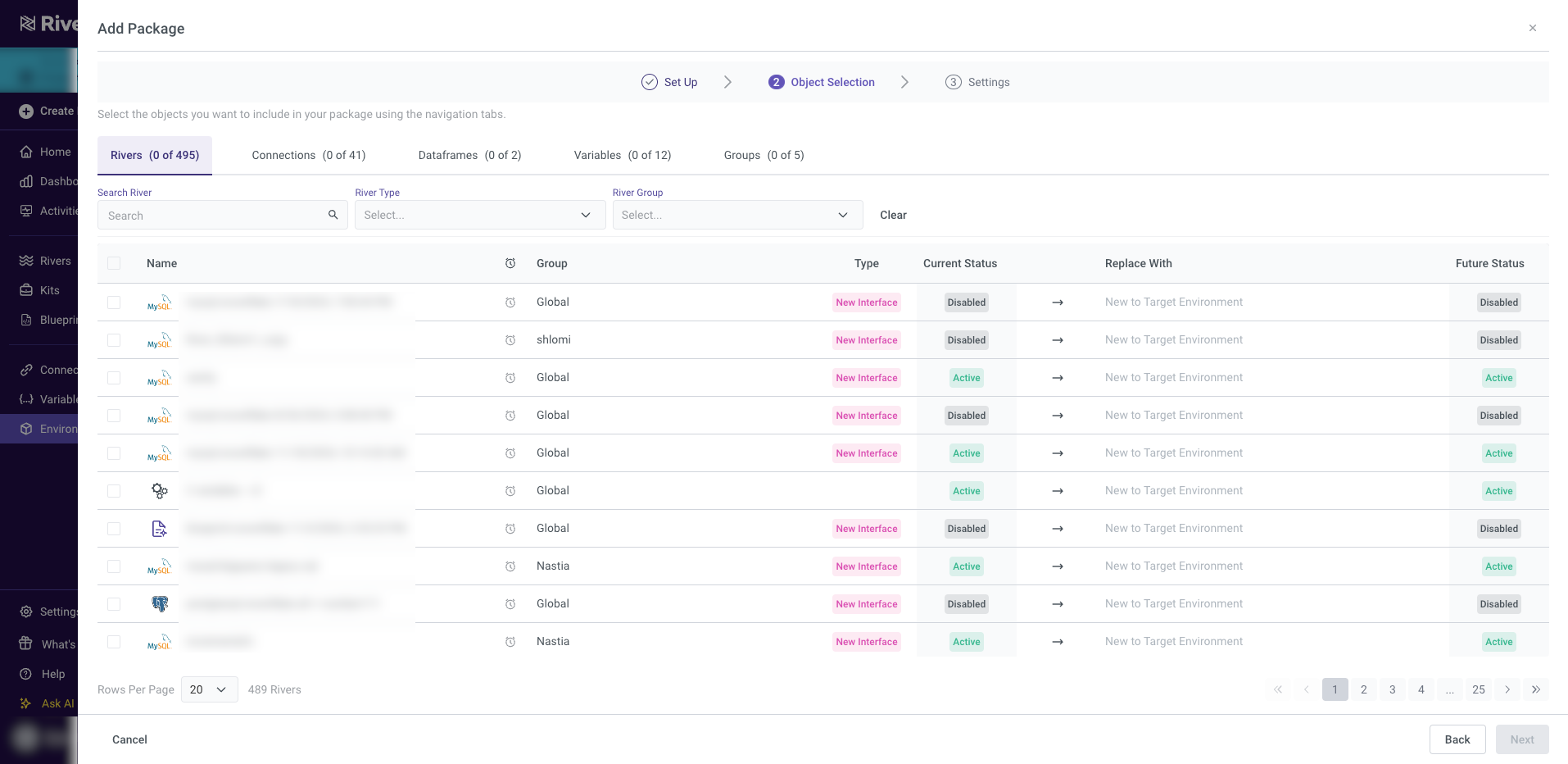The width and height of the screenshot is (1568, 764).
Task: Click the Back button
Action: click(x=1457, y=739)
